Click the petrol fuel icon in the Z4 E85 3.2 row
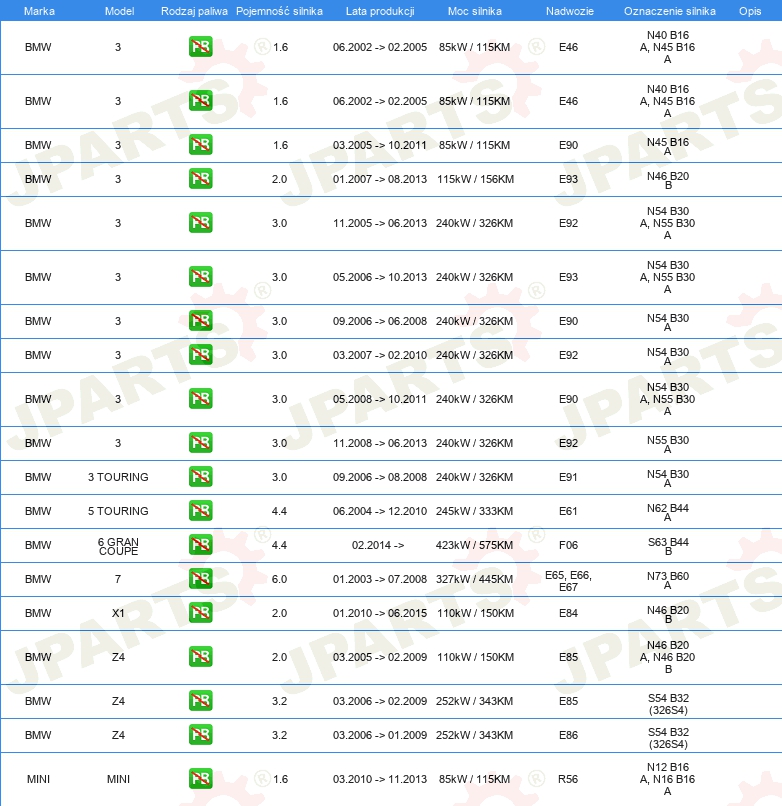 pyautogui.click(x=201, y=701)
